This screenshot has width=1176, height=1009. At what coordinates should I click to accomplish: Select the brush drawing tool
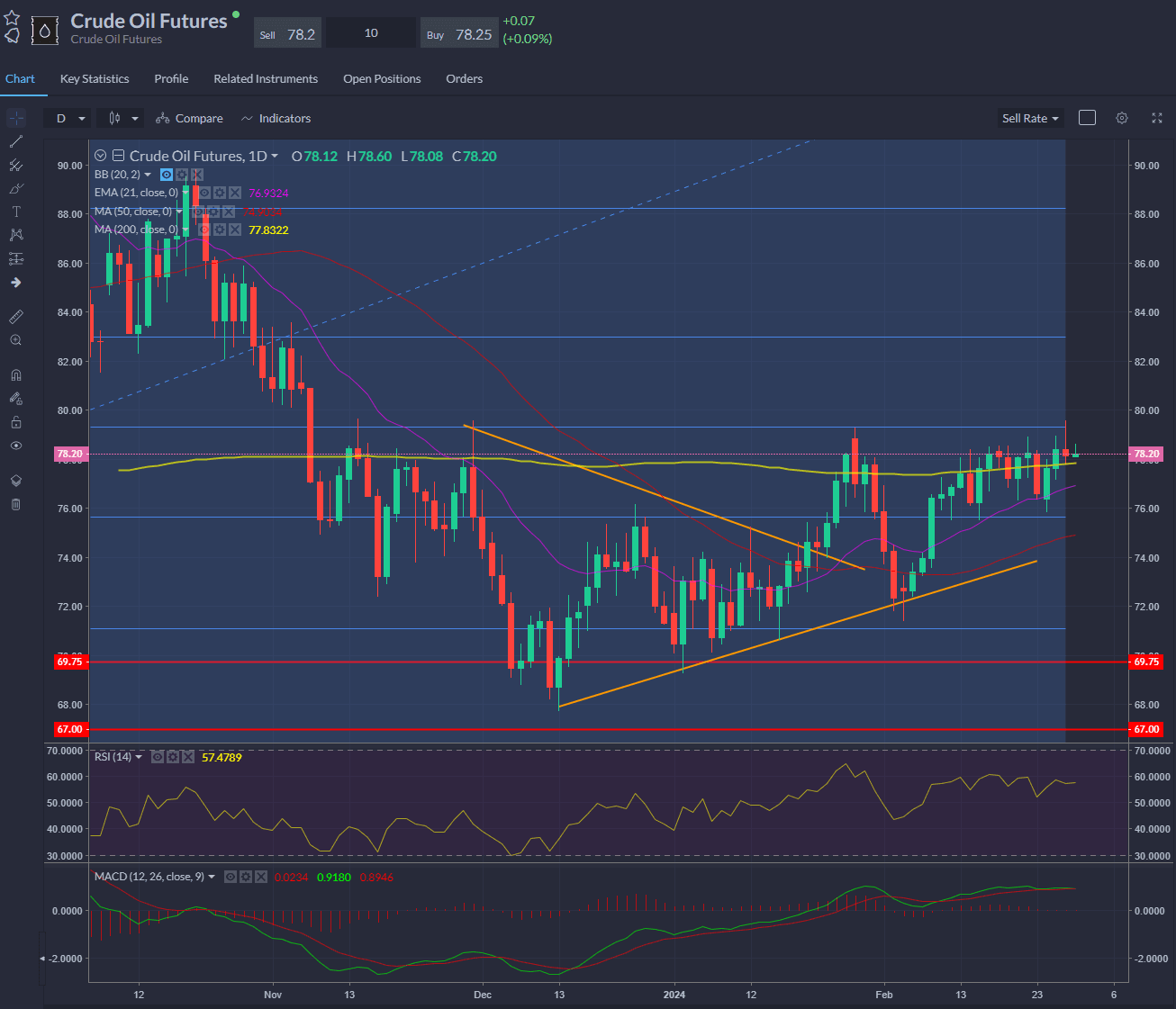click(16, 188)
